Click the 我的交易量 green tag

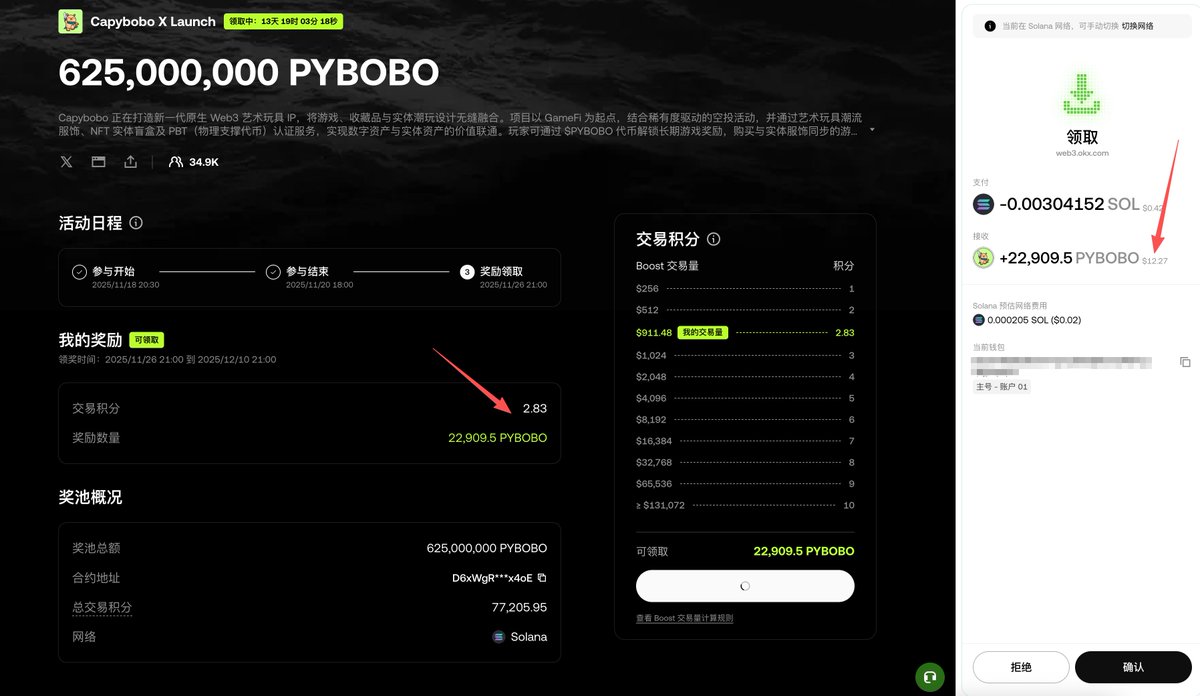tap(702, 333)
